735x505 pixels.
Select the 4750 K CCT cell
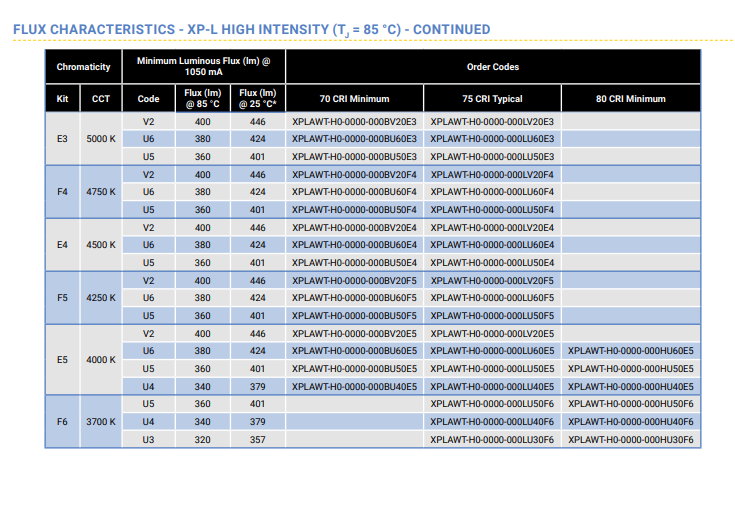[101, 192]
